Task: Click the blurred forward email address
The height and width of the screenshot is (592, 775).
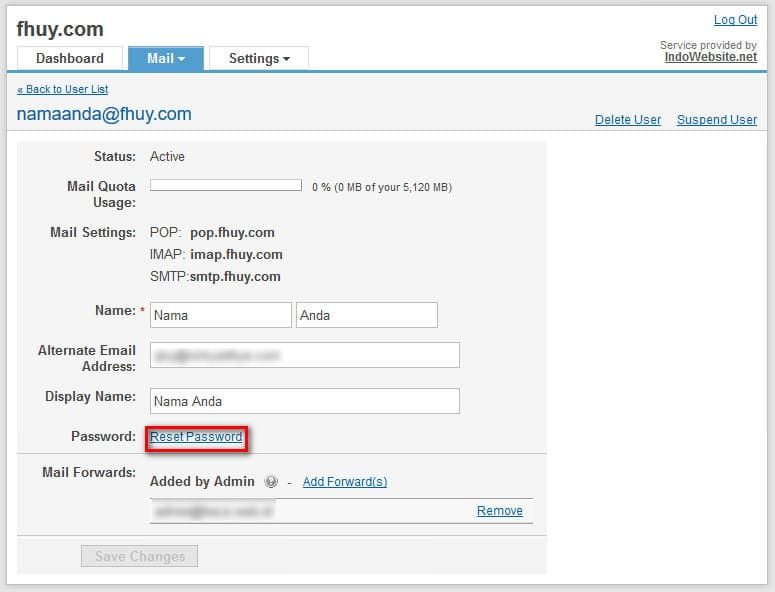Action: click(214, 511)
